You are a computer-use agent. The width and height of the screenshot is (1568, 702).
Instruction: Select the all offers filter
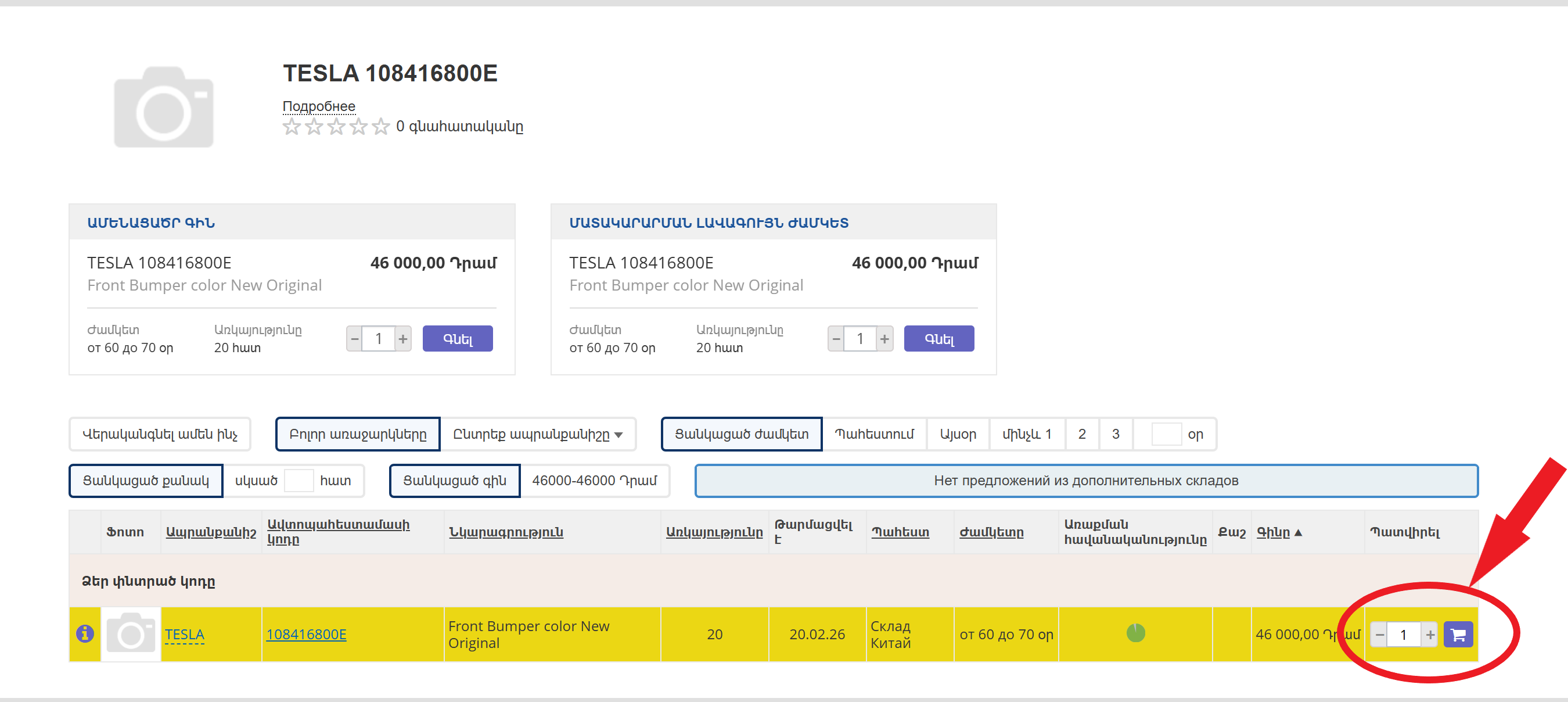[358, 434]
